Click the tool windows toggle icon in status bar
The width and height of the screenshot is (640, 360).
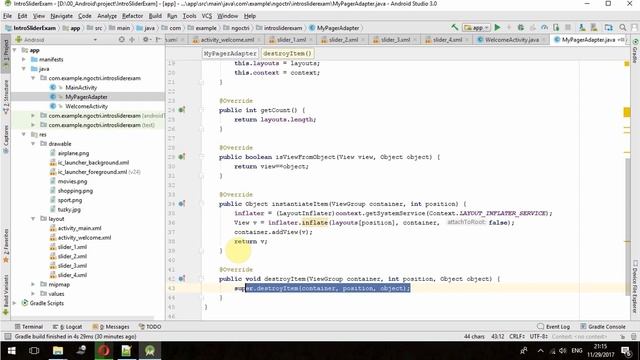point(7,336)
